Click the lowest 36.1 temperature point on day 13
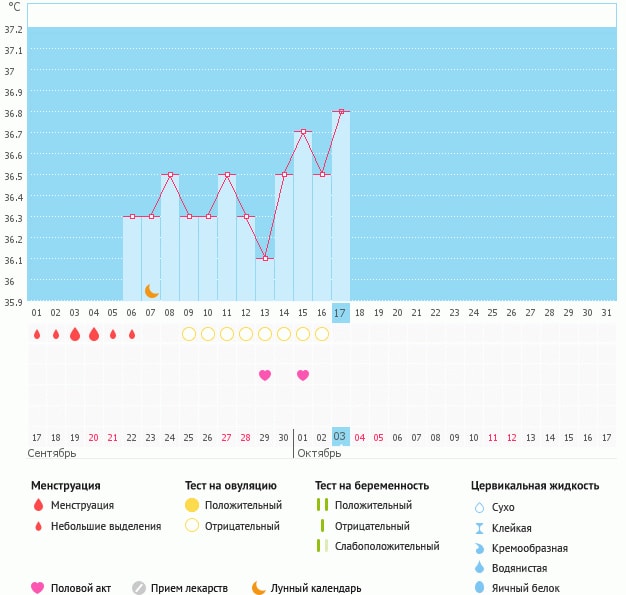The image size is (626, 595). coord(265,259)
